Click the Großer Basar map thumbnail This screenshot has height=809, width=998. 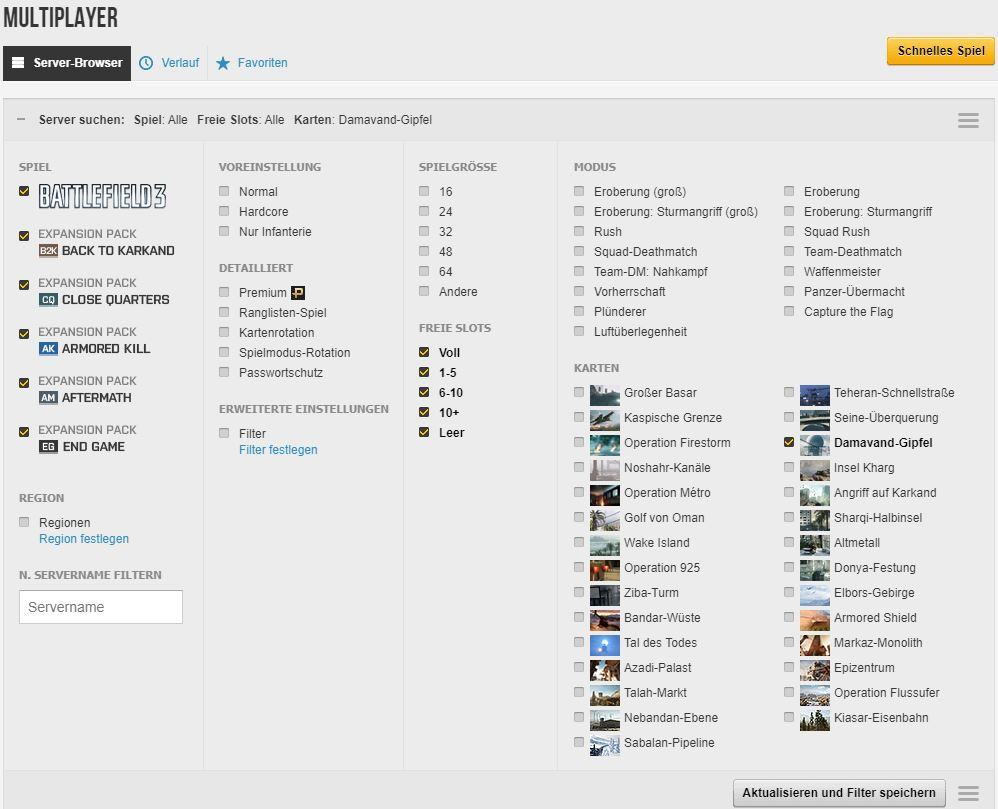pos(605,395)
